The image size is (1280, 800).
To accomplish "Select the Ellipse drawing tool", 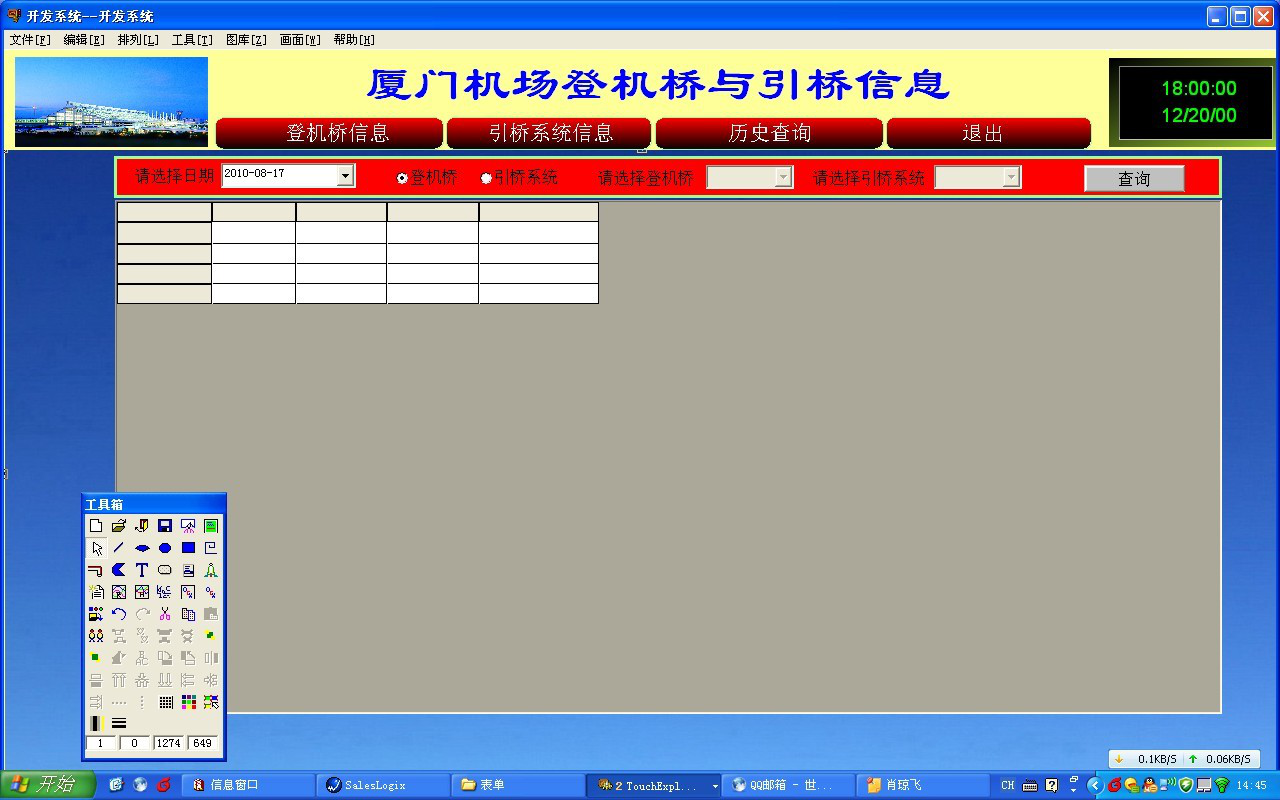I will click(165, 547).
